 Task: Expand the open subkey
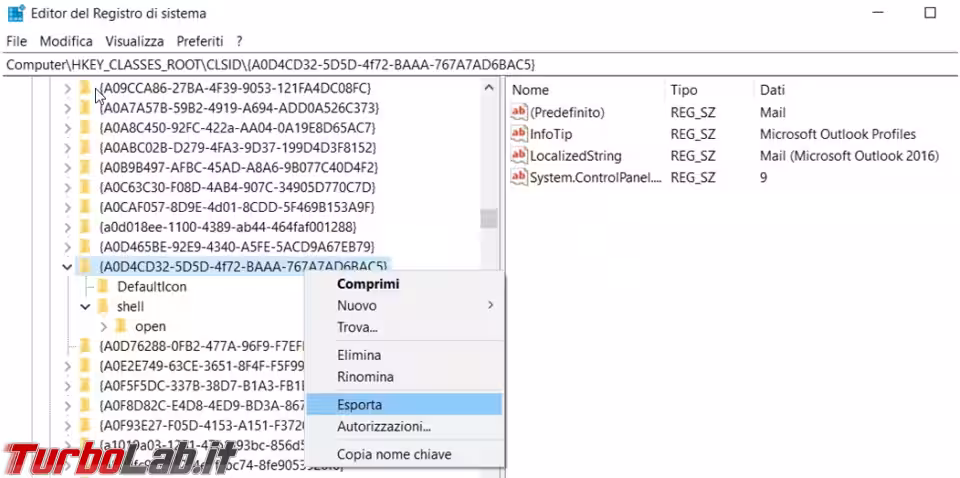pos(103,326)
